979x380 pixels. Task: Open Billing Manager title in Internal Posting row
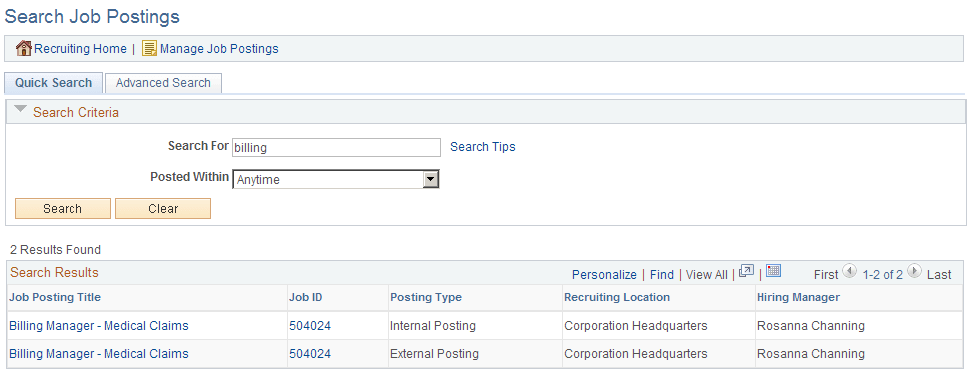[99, 326]
